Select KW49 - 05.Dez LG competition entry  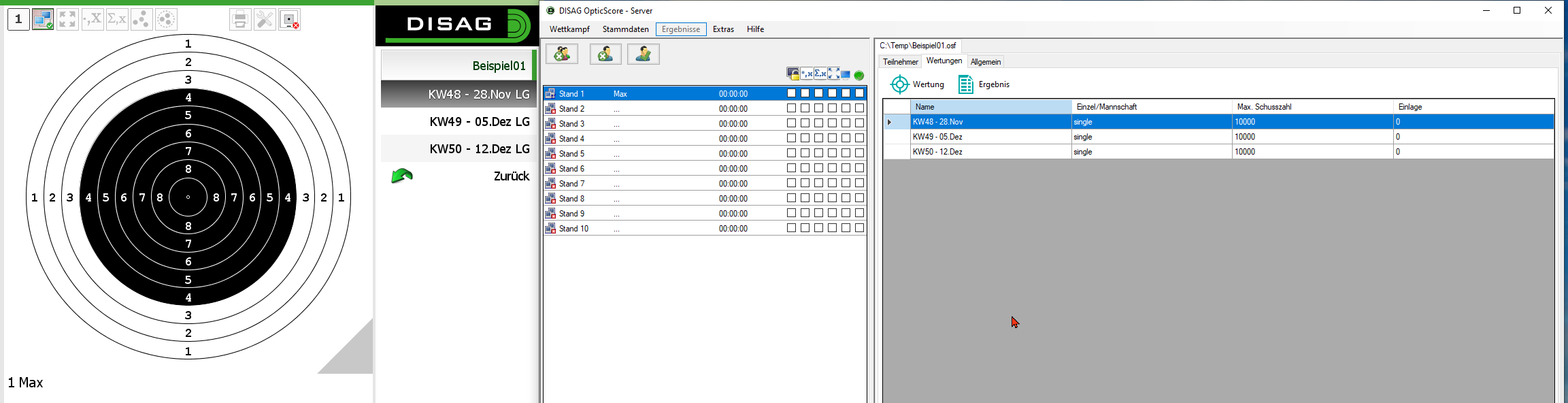[479, 122]
